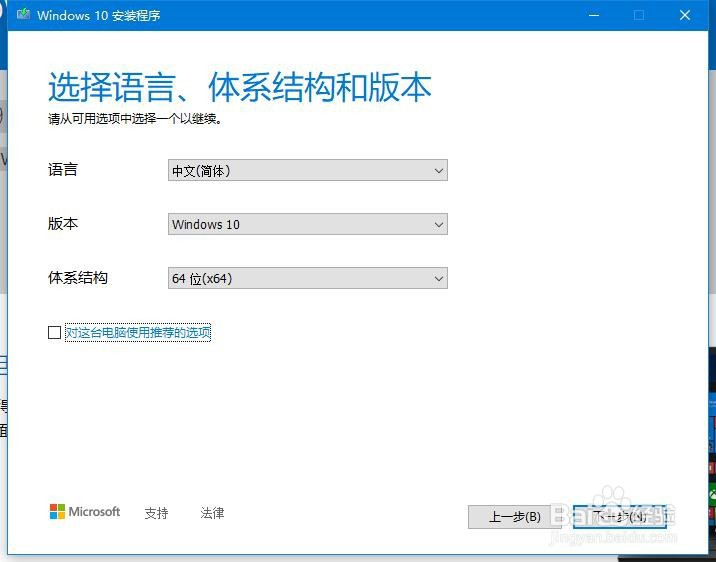
Task: Click the 下一步(N) next button
Action: pyautogui.click(x=620, y=517)
